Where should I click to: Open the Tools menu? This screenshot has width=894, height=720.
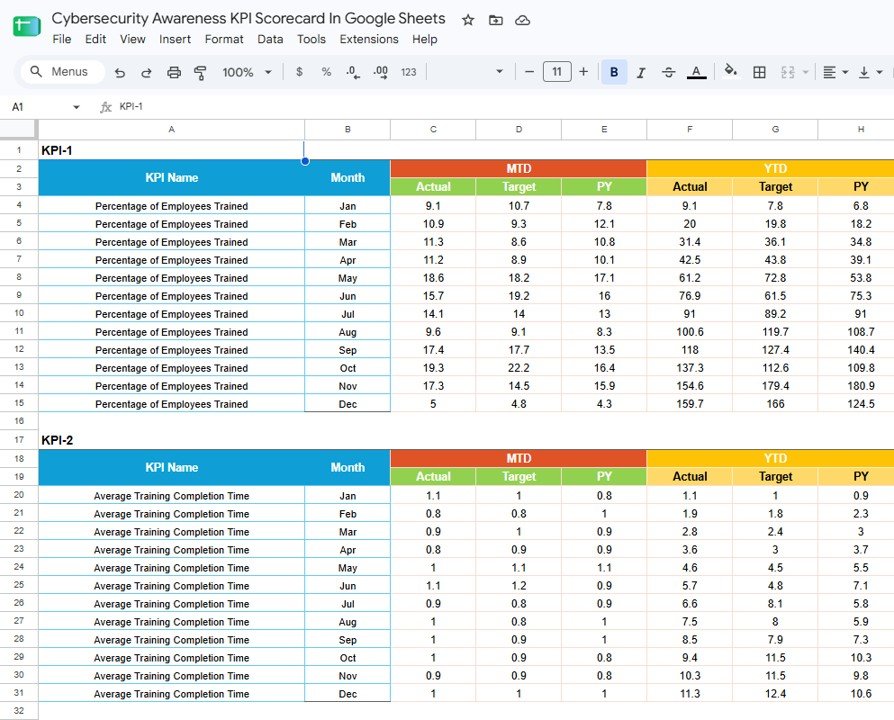click(x=311, y=39)
